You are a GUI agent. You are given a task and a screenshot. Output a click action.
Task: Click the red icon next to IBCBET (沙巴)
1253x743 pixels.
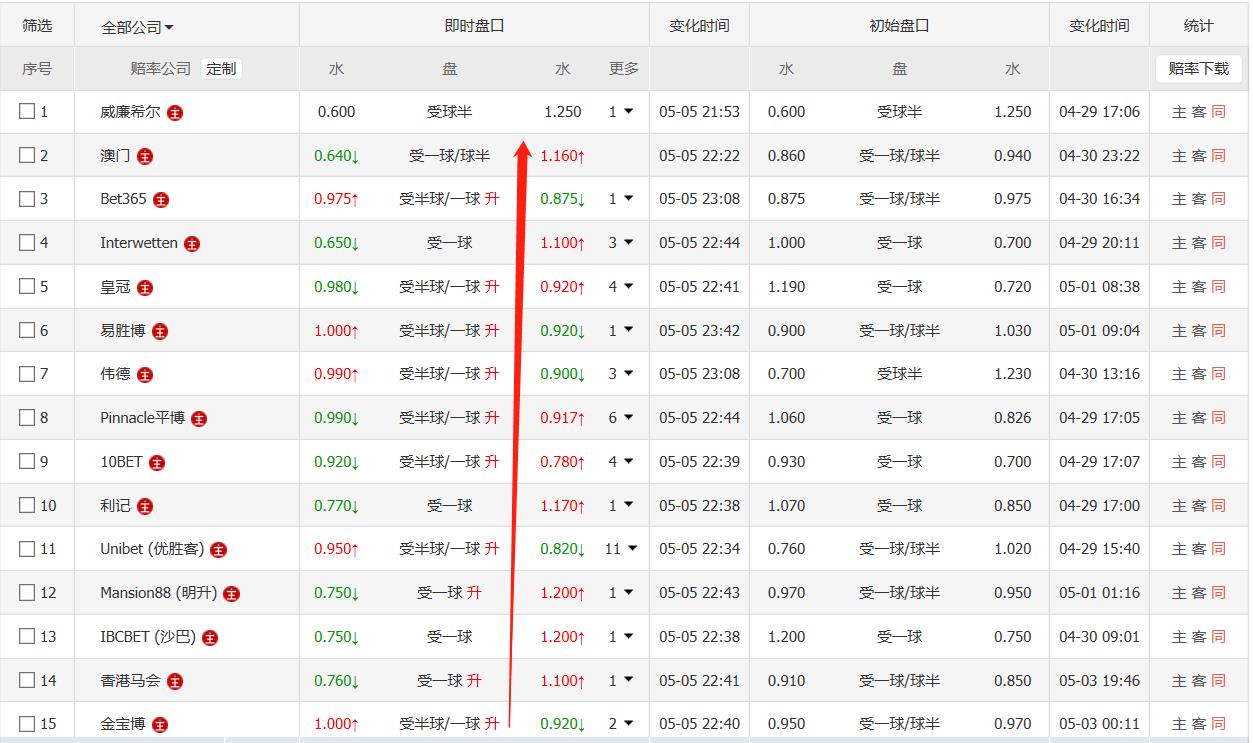(x=210, y=638)
